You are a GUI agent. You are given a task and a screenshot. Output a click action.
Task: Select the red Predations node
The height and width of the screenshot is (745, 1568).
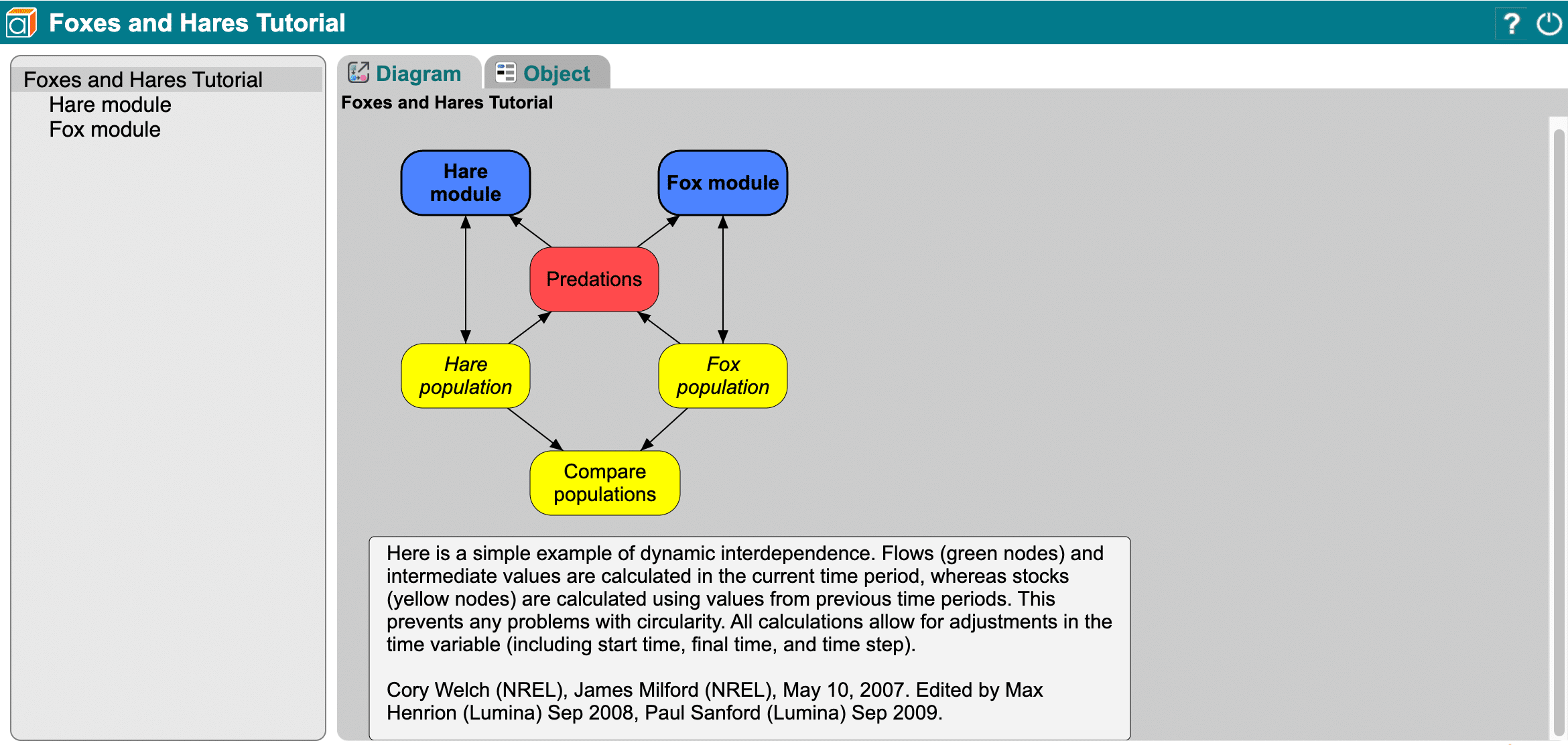(594, 279)
